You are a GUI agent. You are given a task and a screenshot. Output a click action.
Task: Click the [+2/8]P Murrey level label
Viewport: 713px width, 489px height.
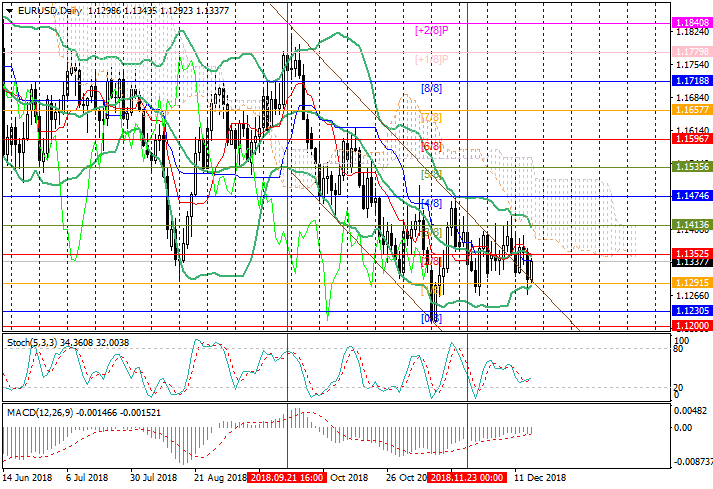[x=431, y=30]
